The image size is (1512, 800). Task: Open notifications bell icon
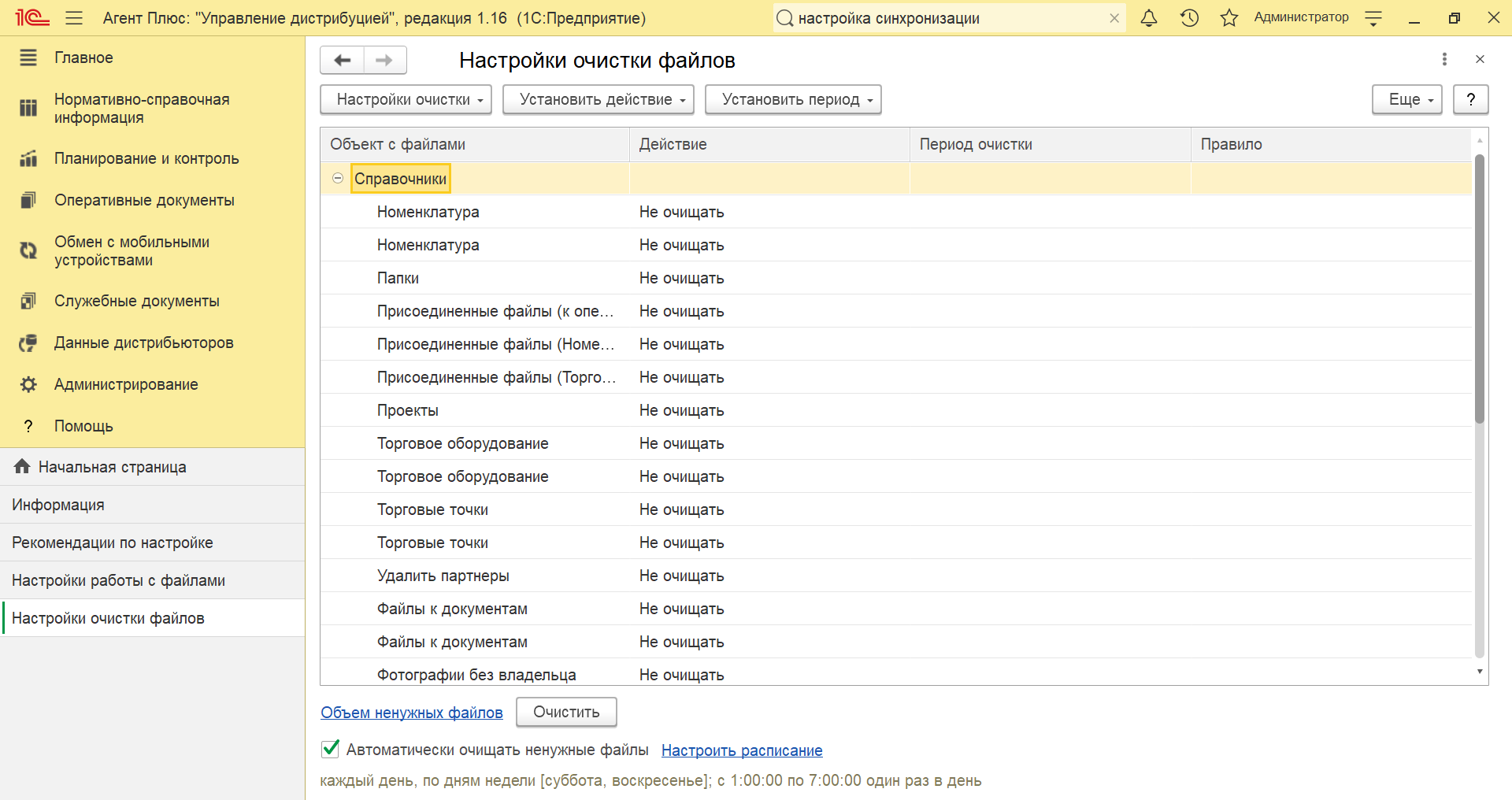click(x=1149, y=17)
